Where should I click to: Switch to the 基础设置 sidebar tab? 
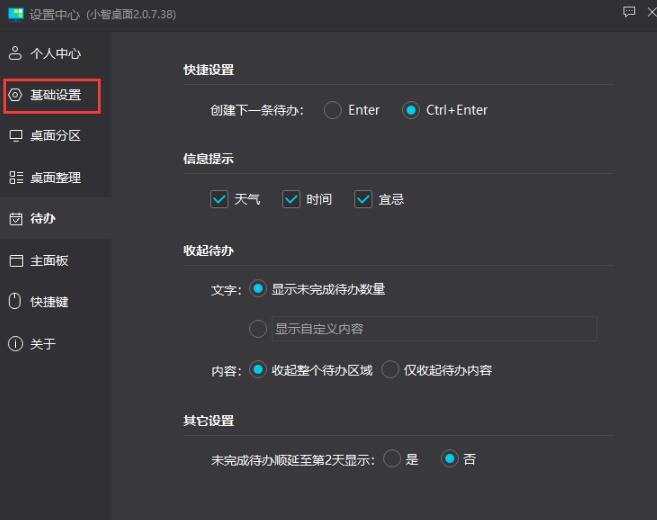pos(56,95)
